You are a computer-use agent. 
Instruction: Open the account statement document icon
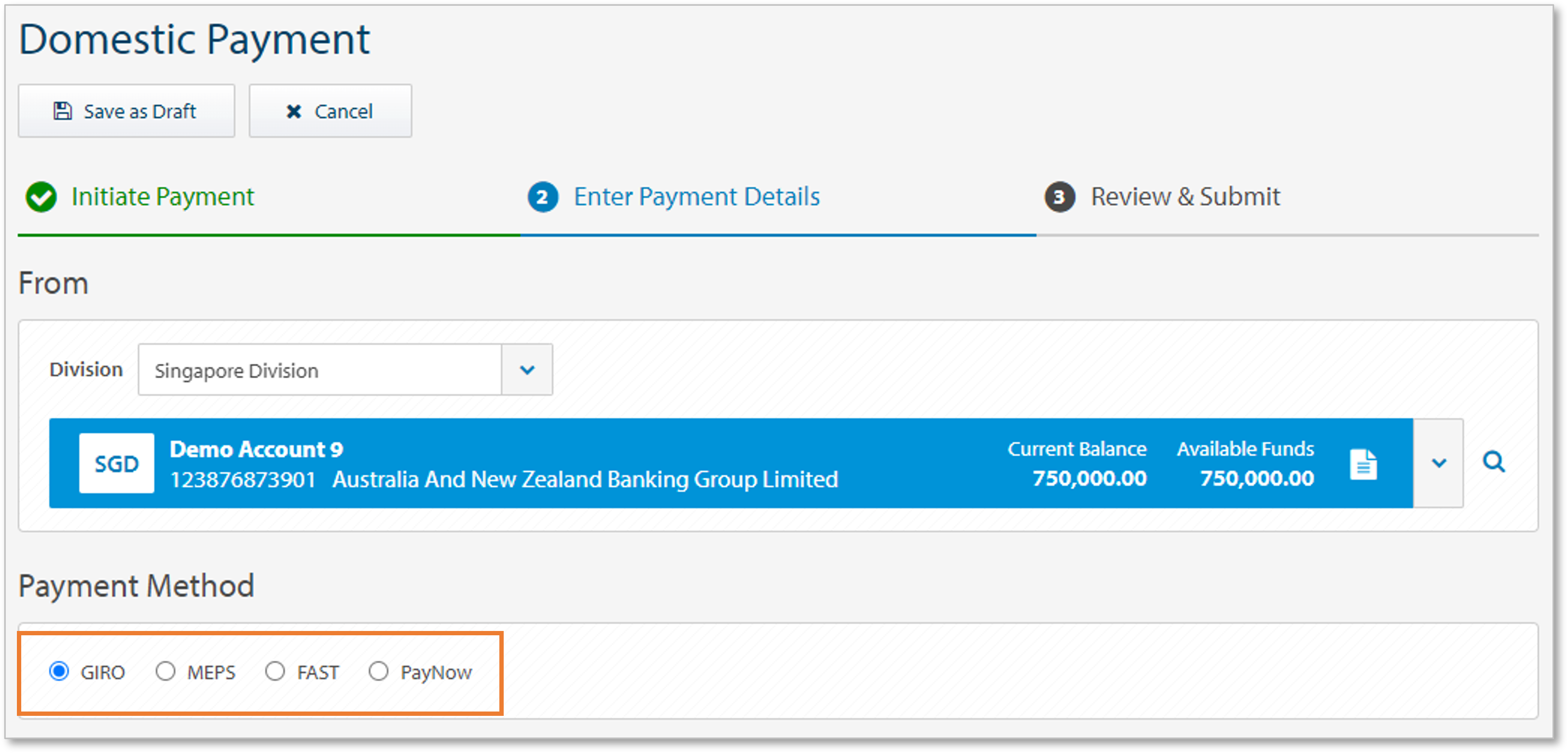coord(1363,463)
